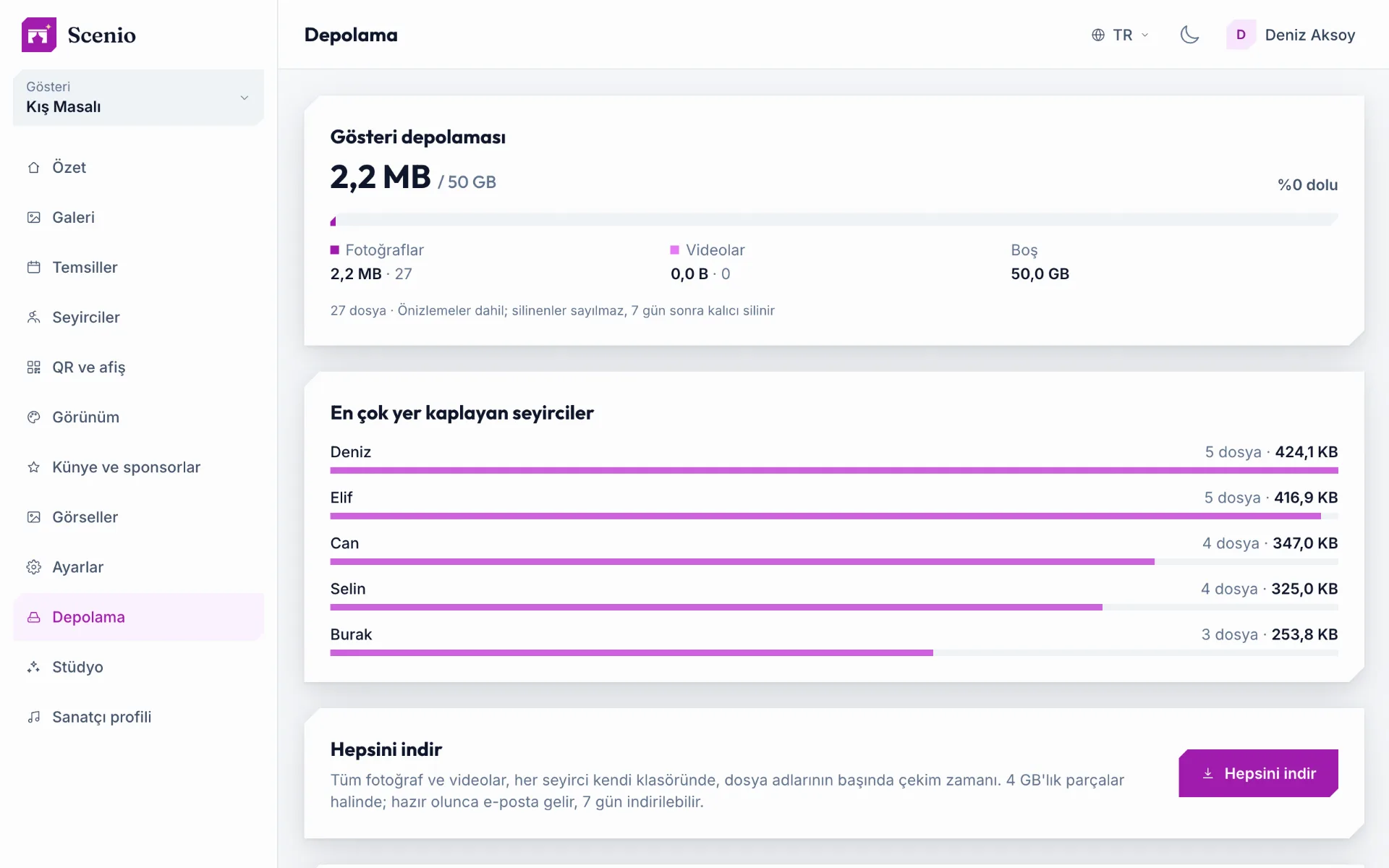Viewport: 1389px width, 868px height.
Task: Click Can's usage bar
Action: [834, 561]
